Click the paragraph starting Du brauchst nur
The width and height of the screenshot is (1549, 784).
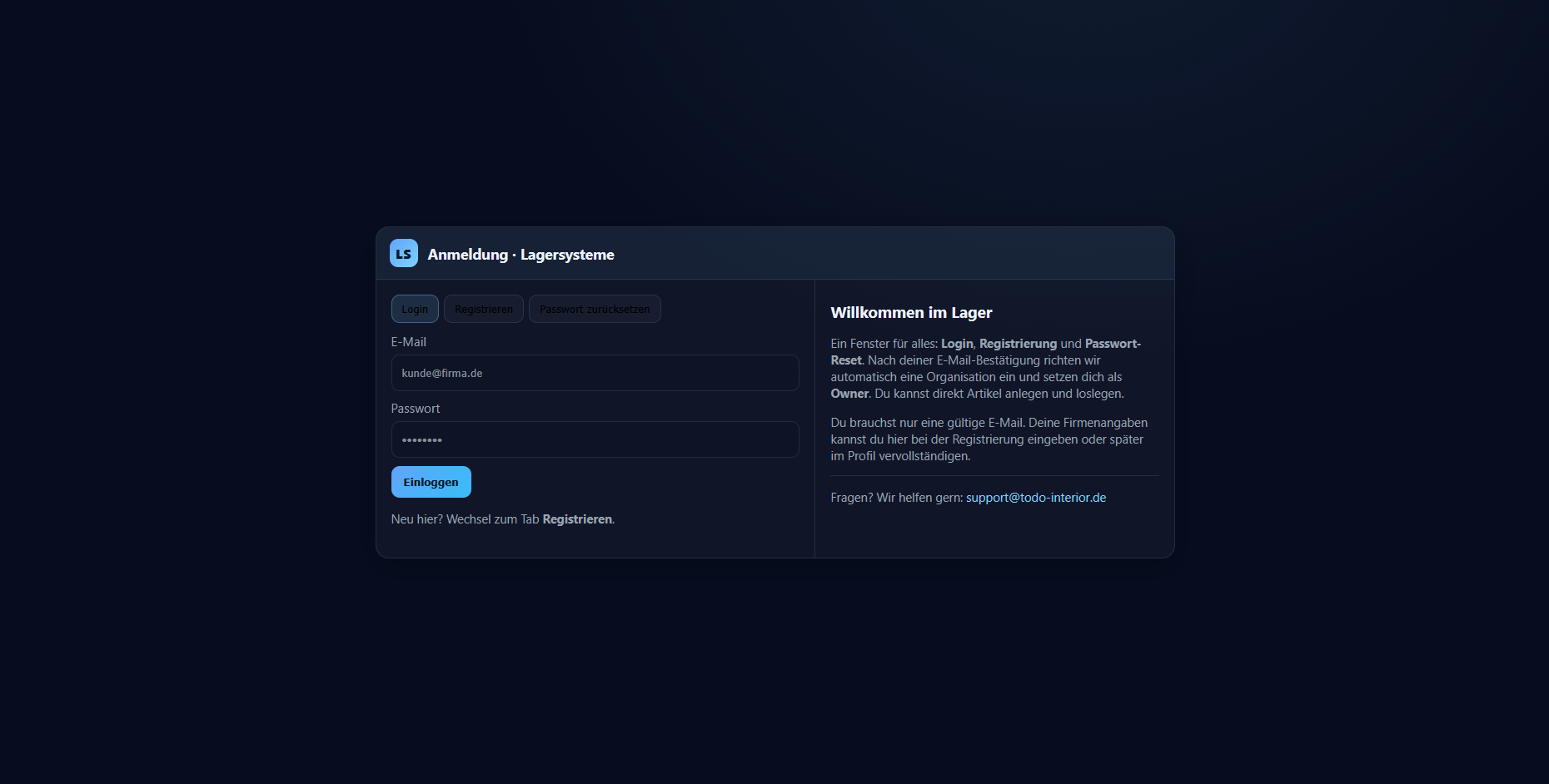pos(989,439)
